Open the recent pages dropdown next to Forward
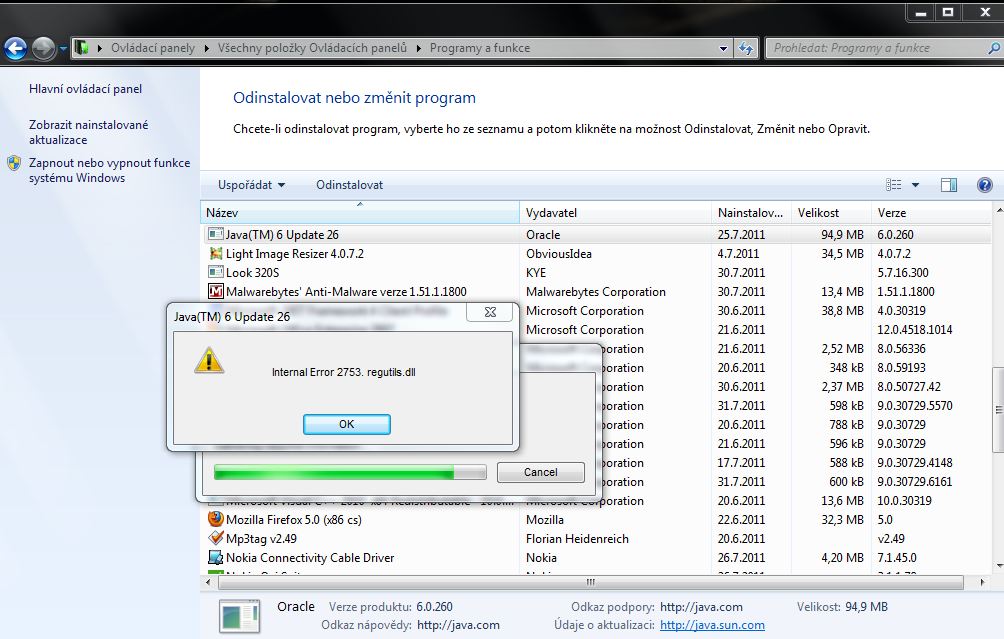 [63, 49]
